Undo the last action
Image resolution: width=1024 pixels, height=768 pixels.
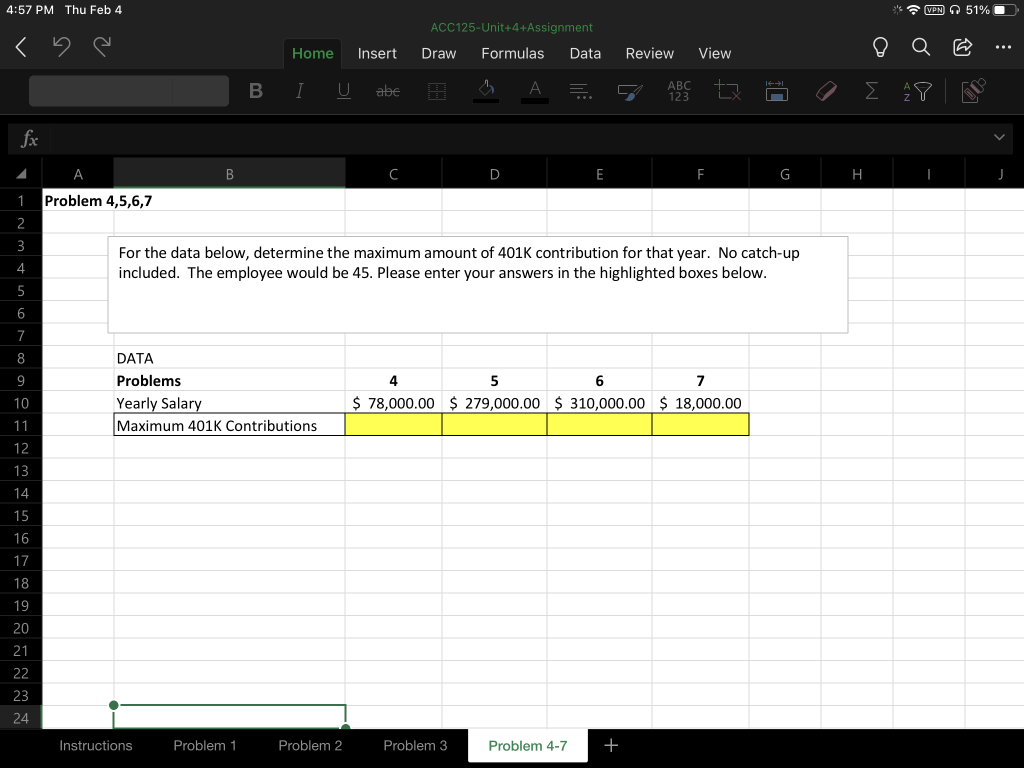[x=61, y=47]
